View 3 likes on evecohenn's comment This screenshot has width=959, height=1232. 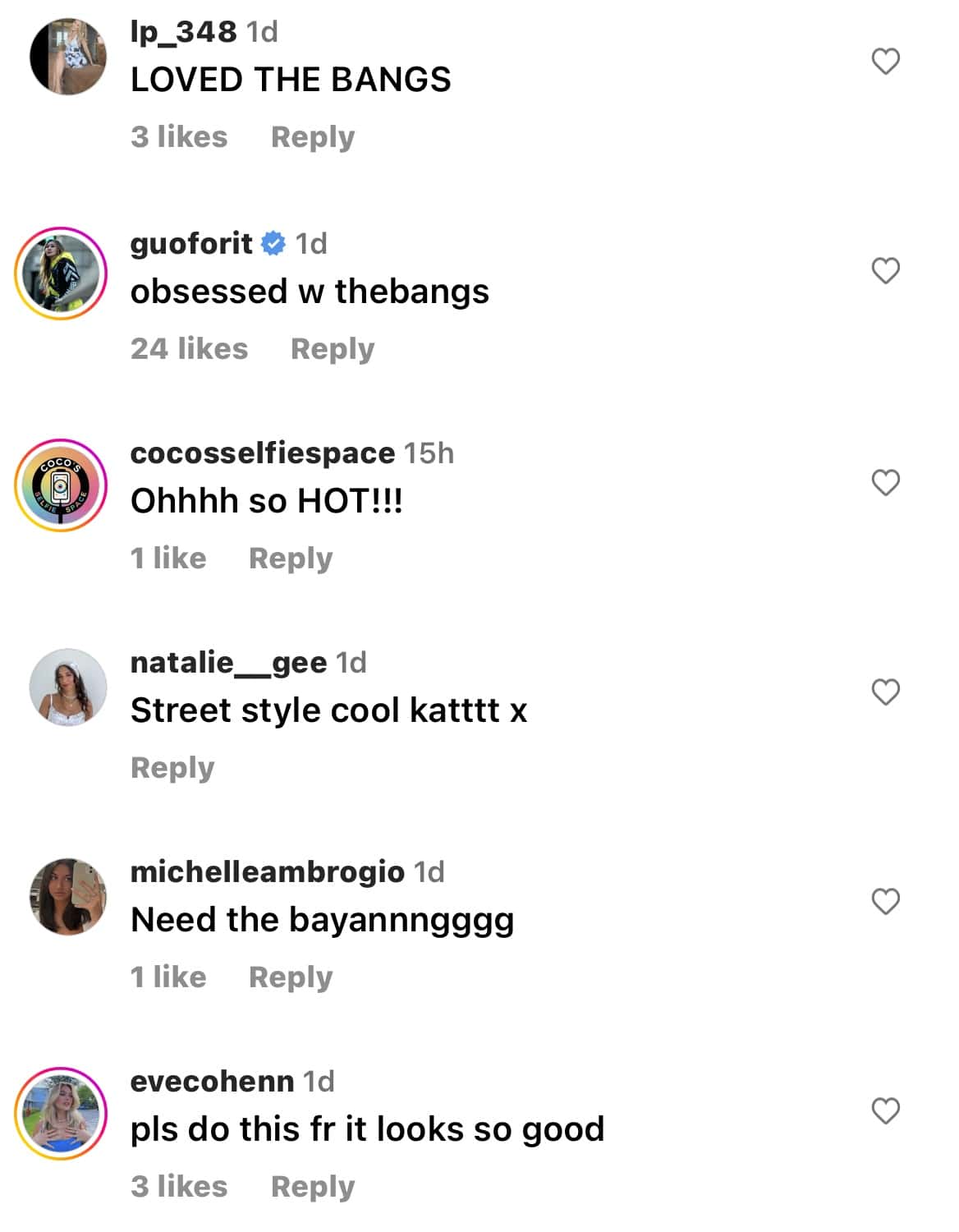177,1186
